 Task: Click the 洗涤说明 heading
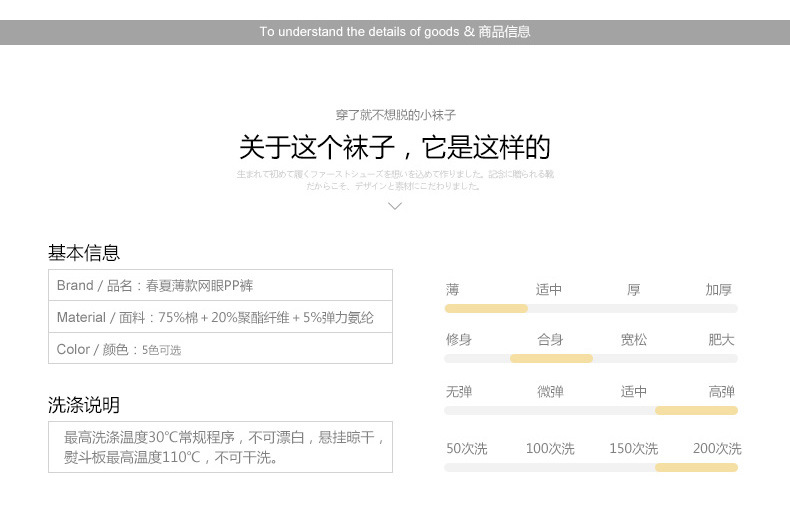84,405
